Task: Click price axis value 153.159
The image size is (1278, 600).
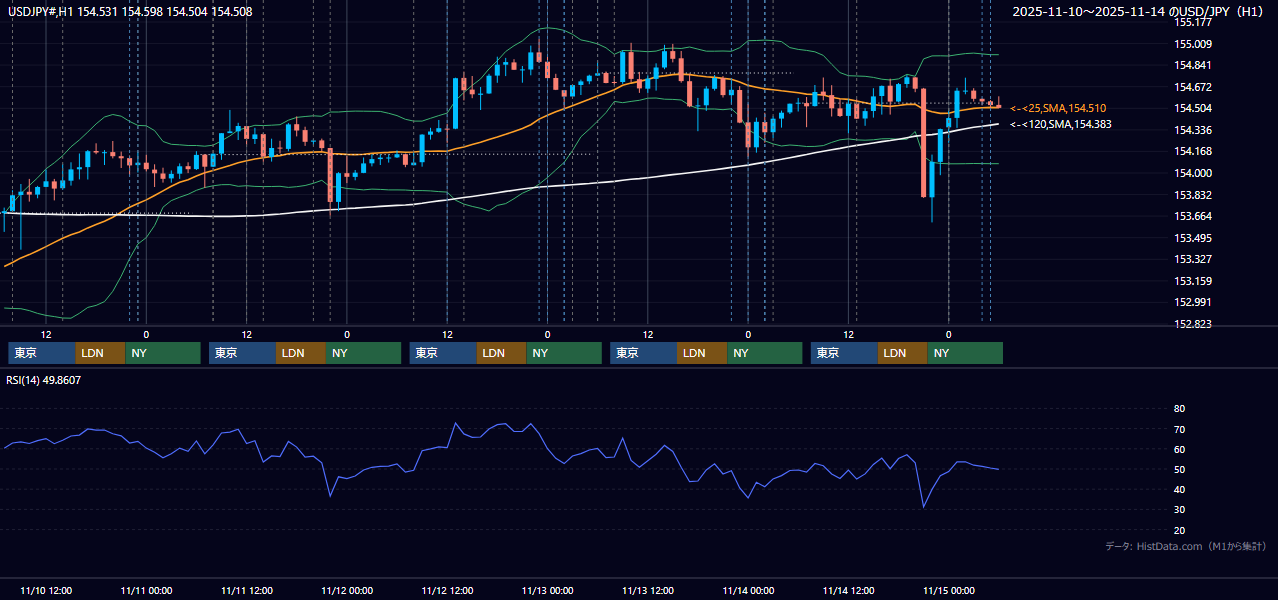Action: point(1192,281)
